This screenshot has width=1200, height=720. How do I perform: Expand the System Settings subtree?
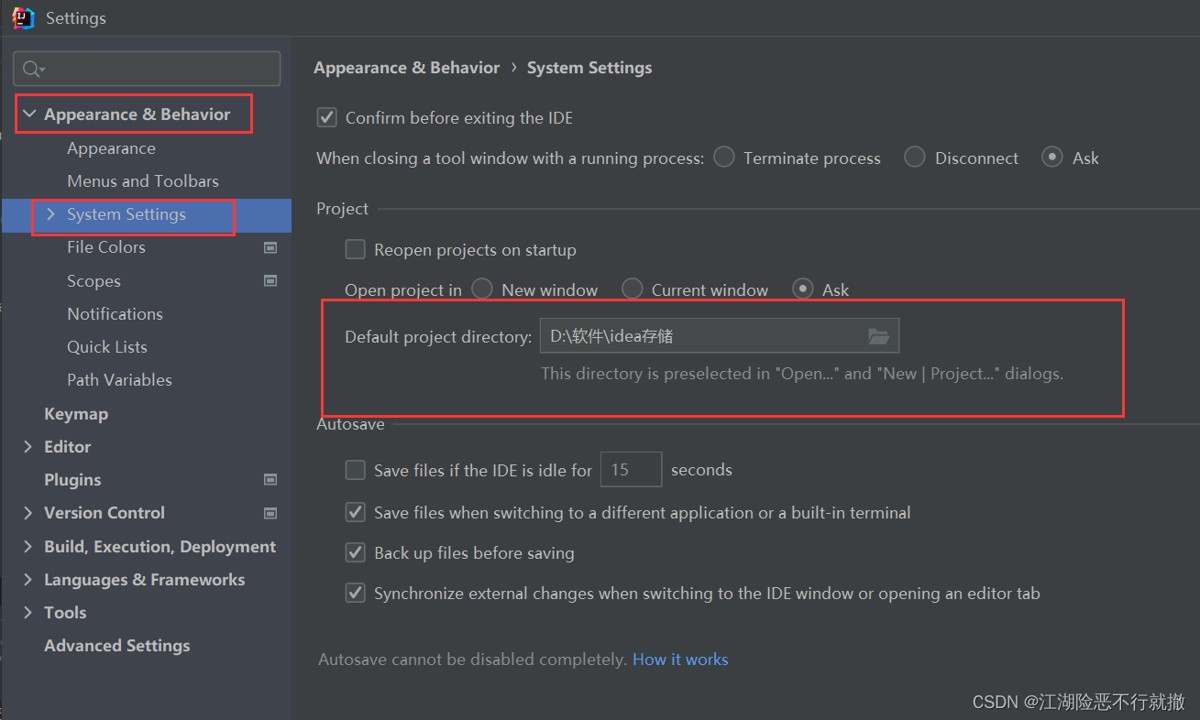[51, 214]
